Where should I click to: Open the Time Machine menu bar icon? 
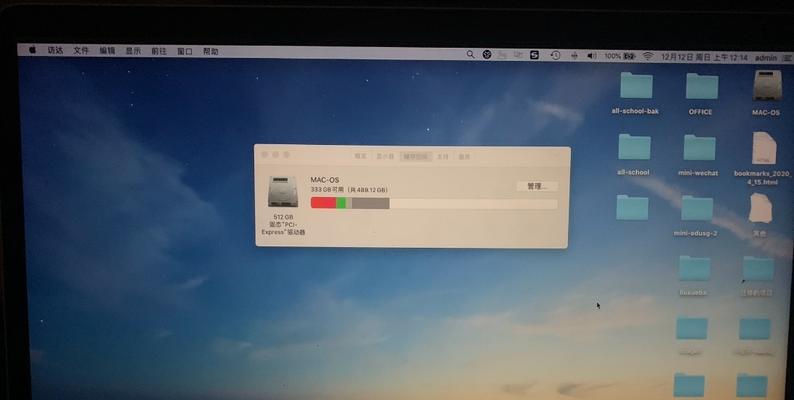point(555,56)
